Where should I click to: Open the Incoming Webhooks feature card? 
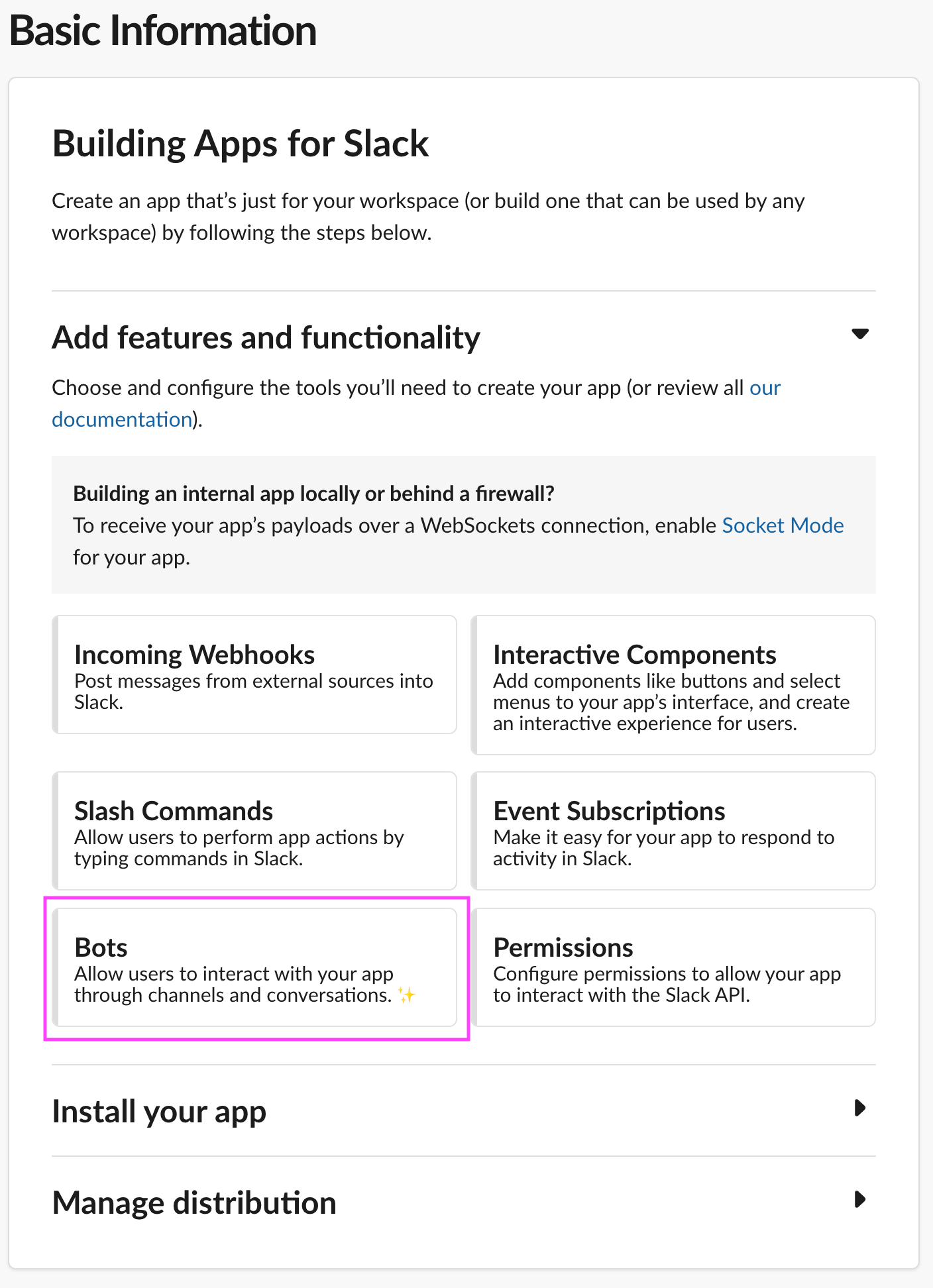point(254,674)
